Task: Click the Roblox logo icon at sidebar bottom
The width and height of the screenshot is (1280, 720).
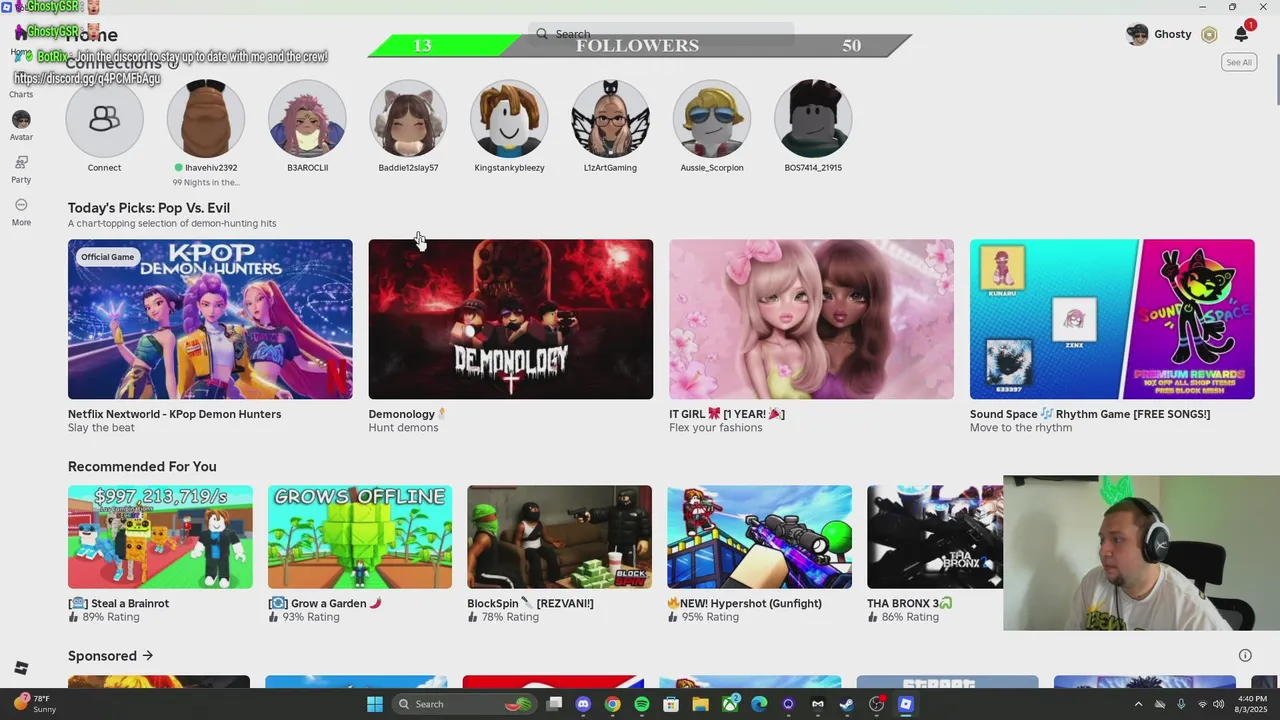Action: click(x=21, y=668)
